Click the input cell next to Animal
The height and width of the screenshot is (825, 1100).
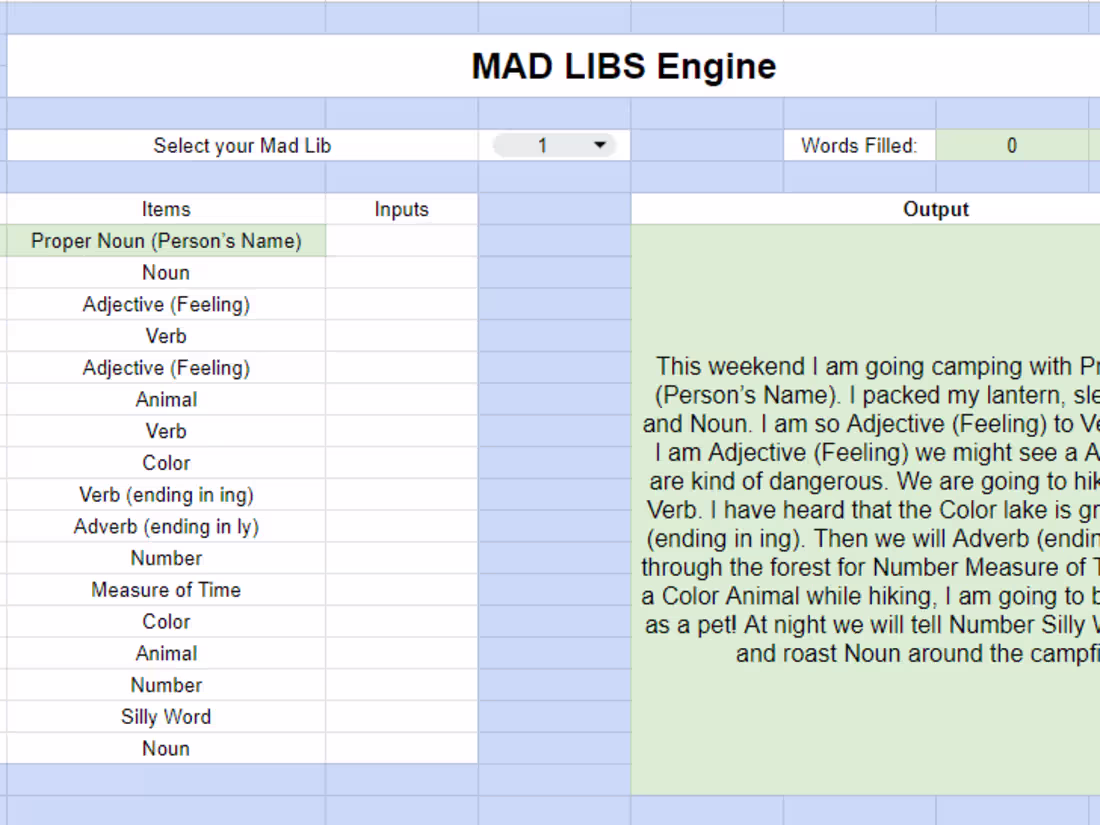point(401,399)
